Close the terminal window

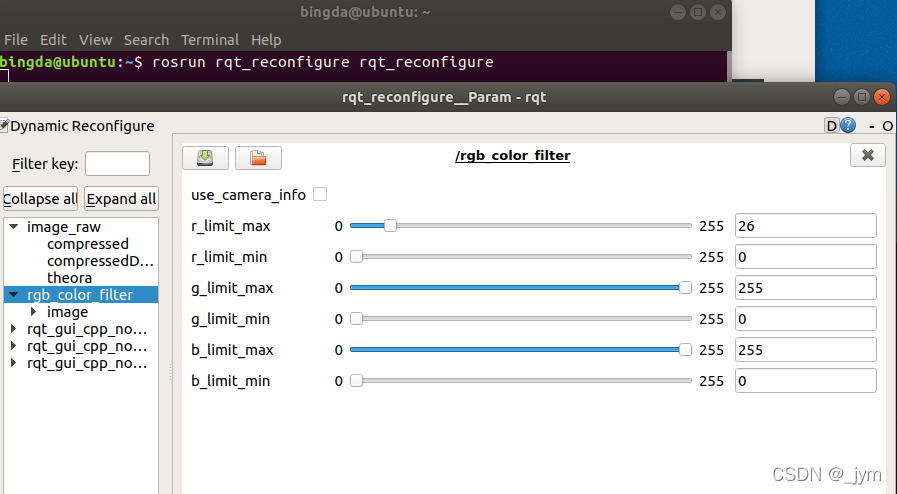click(718, 12)
